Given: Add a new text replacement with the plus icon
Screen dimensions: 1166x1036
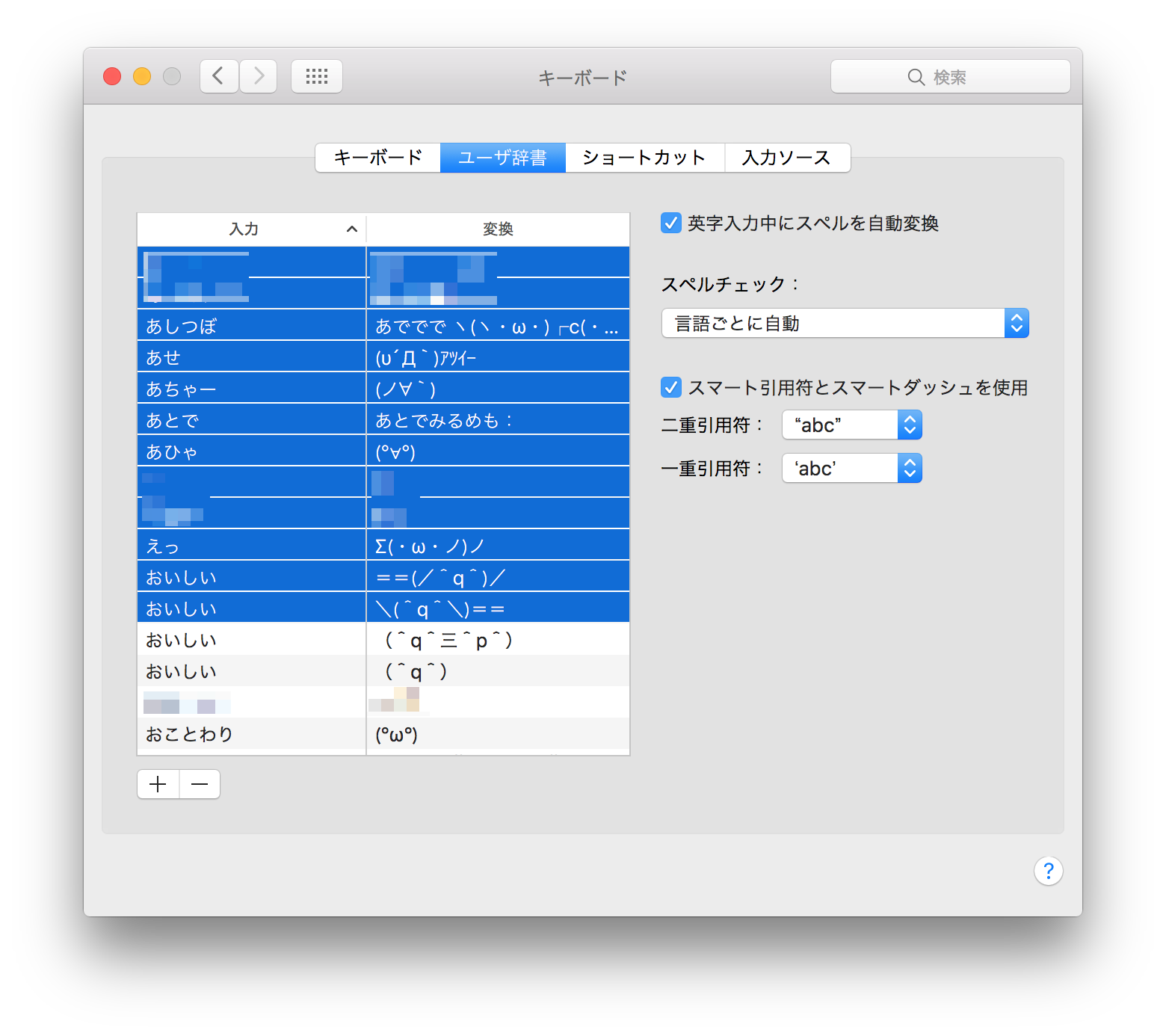Looking at the screenshot, I should pos(158,784).
